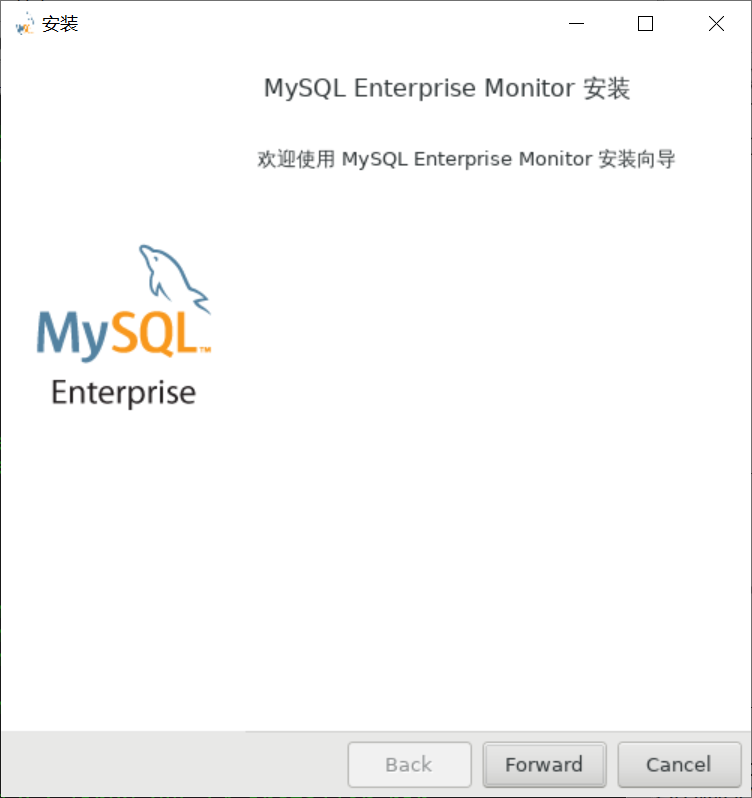The image size is (752, 798).
Task: Close the installer window
Action: tap(716, 24)
